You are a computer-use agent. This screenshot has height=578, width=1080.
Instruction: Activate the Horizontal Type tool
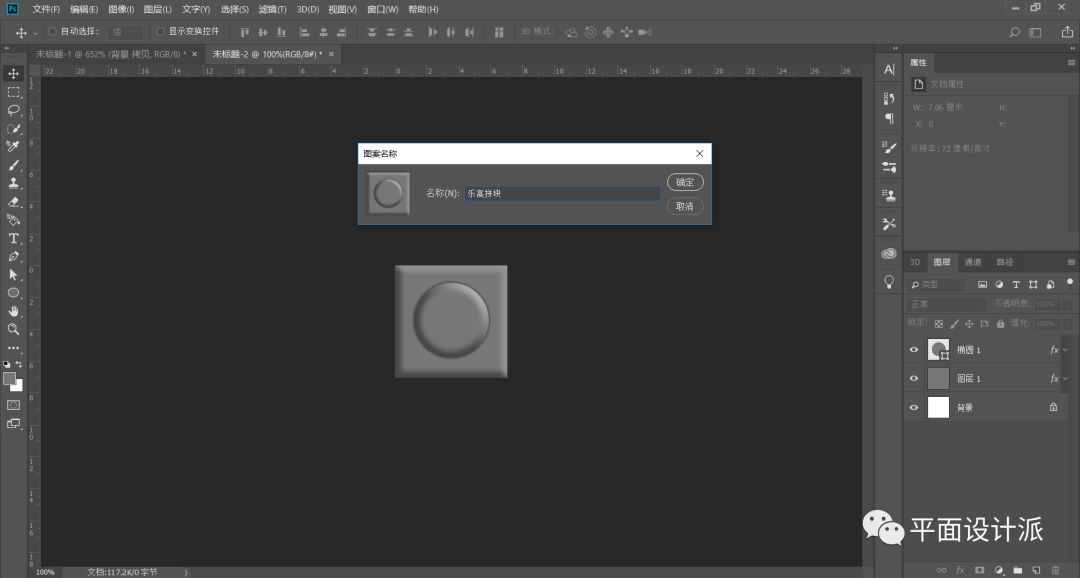click(x=14, y=238)
